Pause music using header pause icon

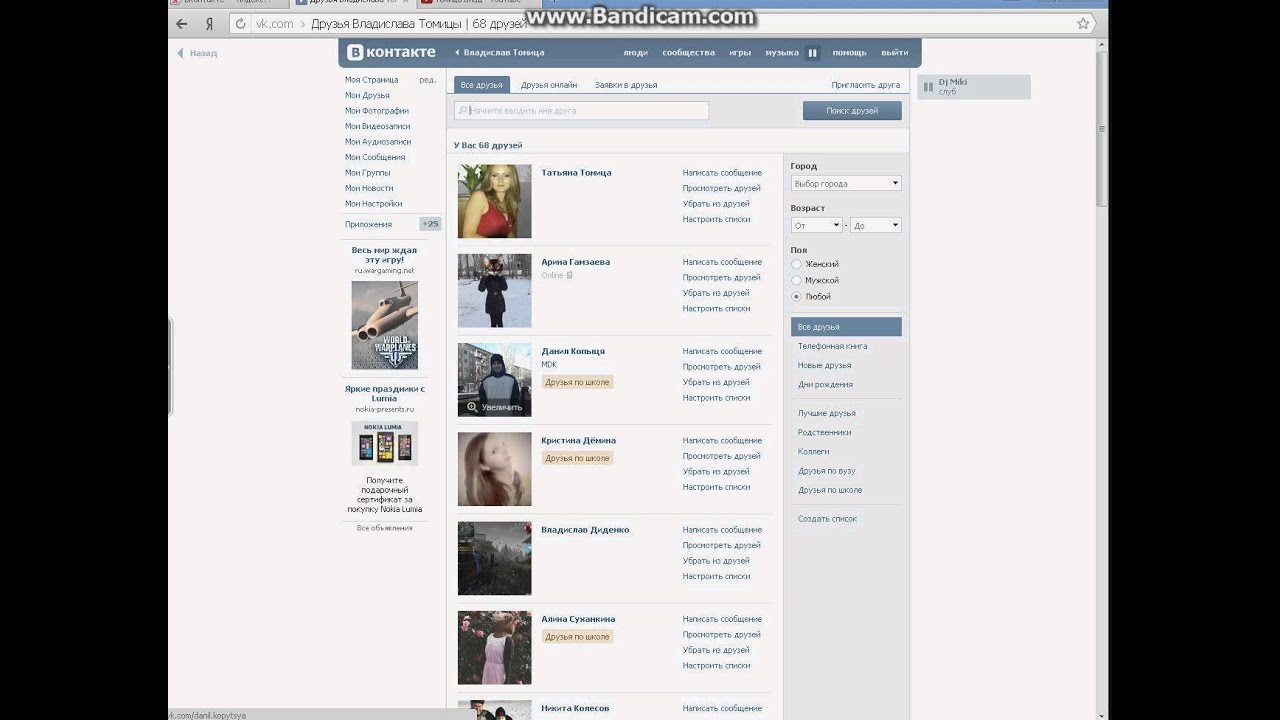pyautogui.click(x=812, y=53)
